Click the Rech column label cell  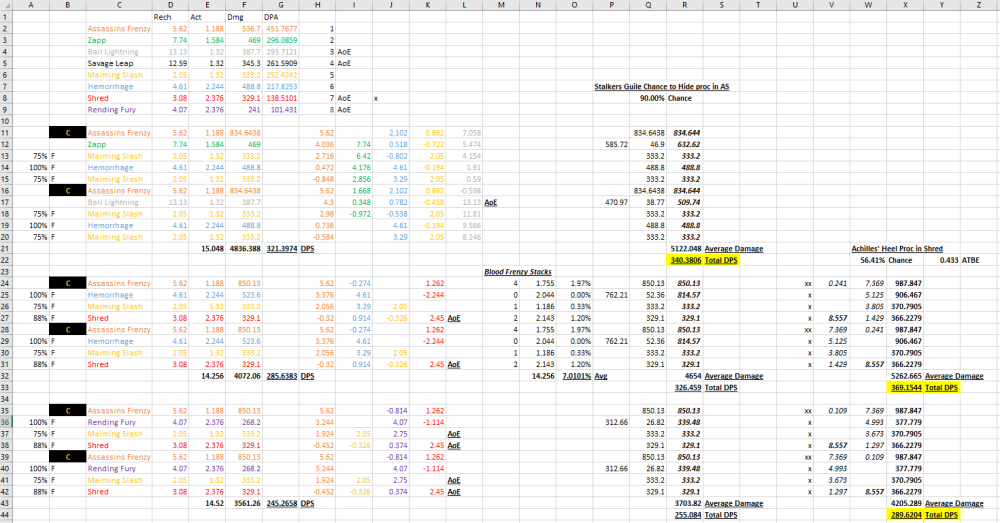(x=164, y=18)
